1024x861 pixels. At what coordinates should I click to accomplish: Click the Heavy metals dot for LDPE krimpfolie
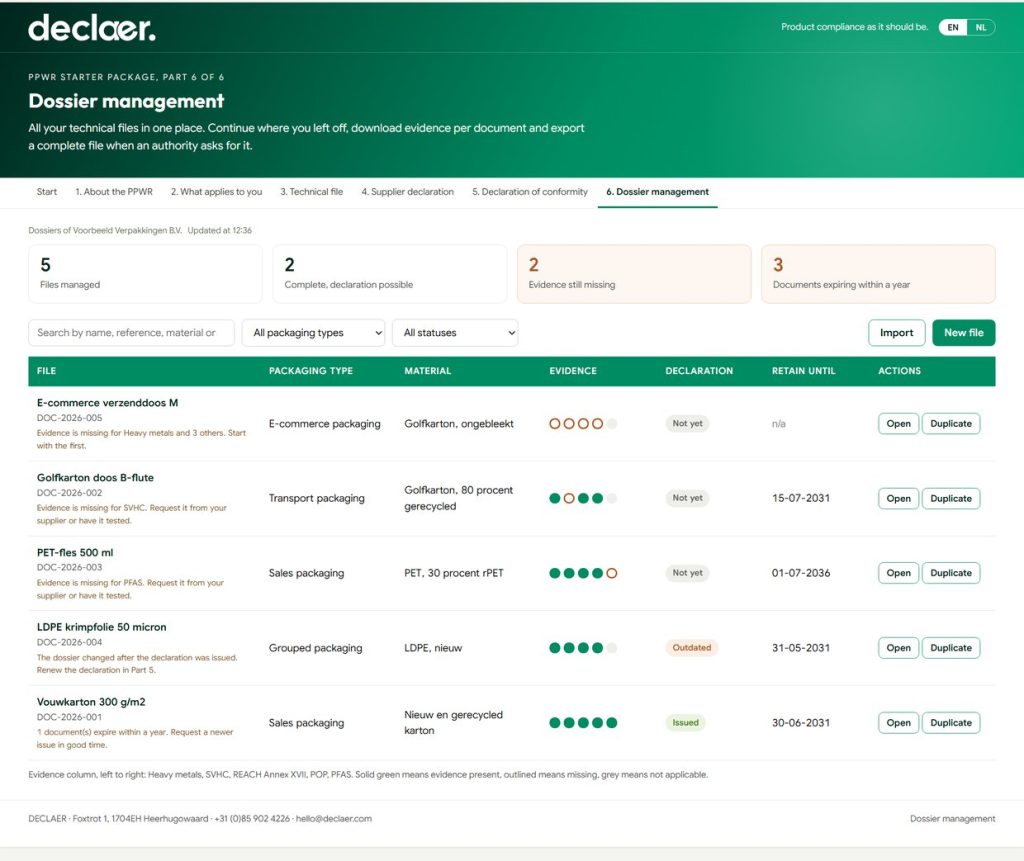tap(554, 648)
